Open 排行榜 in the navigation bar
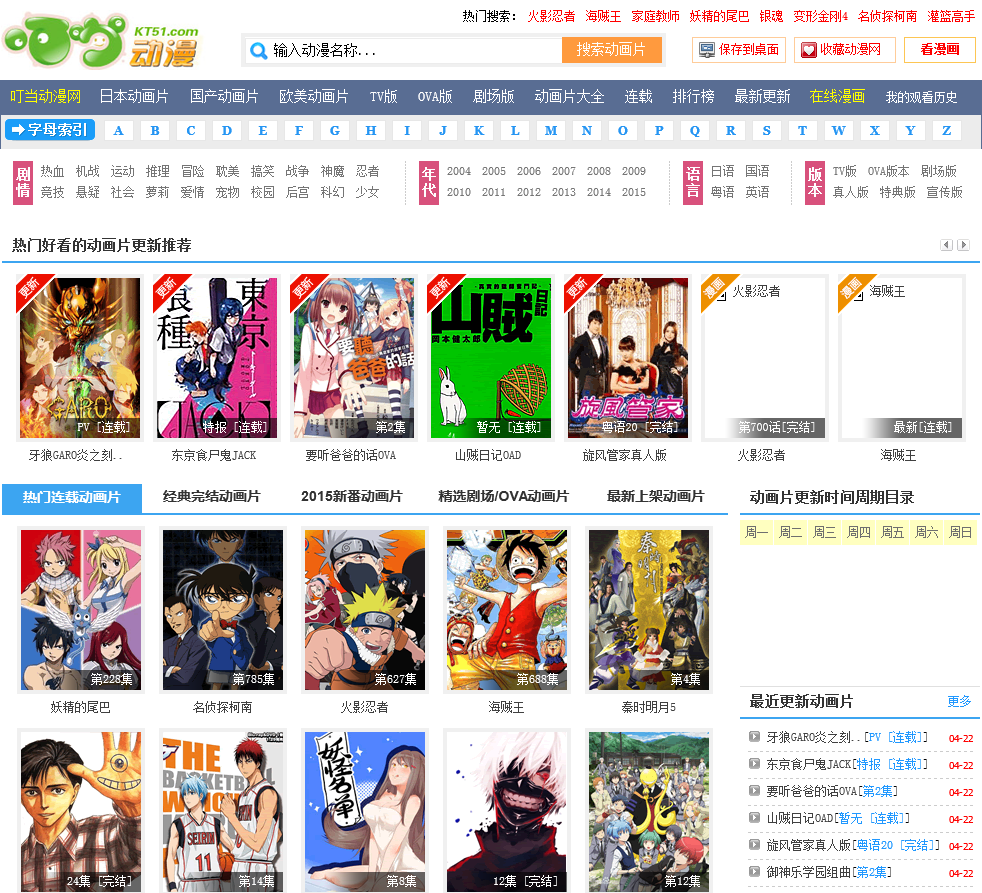The width and height of the screenshot is (982, 893). 693,96
